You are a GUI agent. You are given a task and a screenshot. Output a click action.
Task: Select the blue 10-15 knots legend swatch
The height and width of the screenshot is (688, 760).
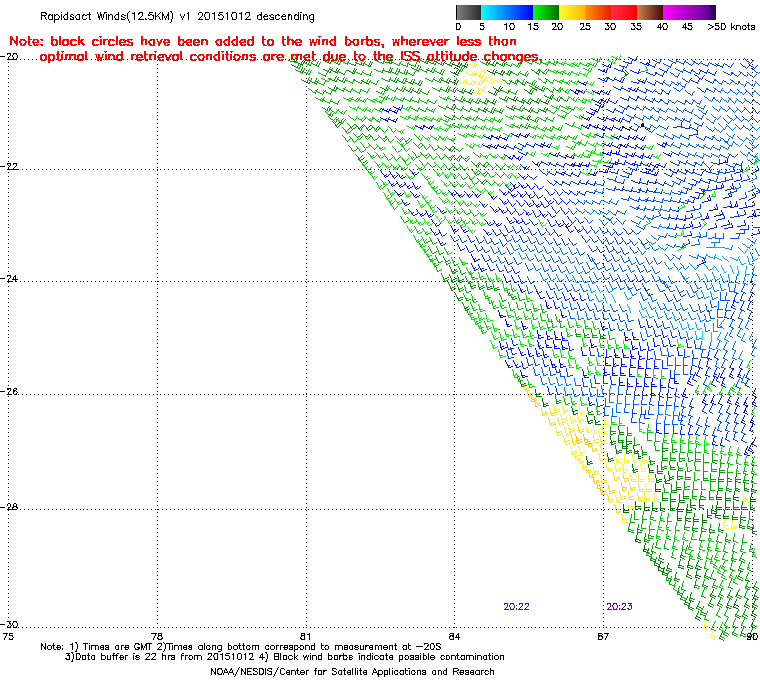[x=520, y=13]
